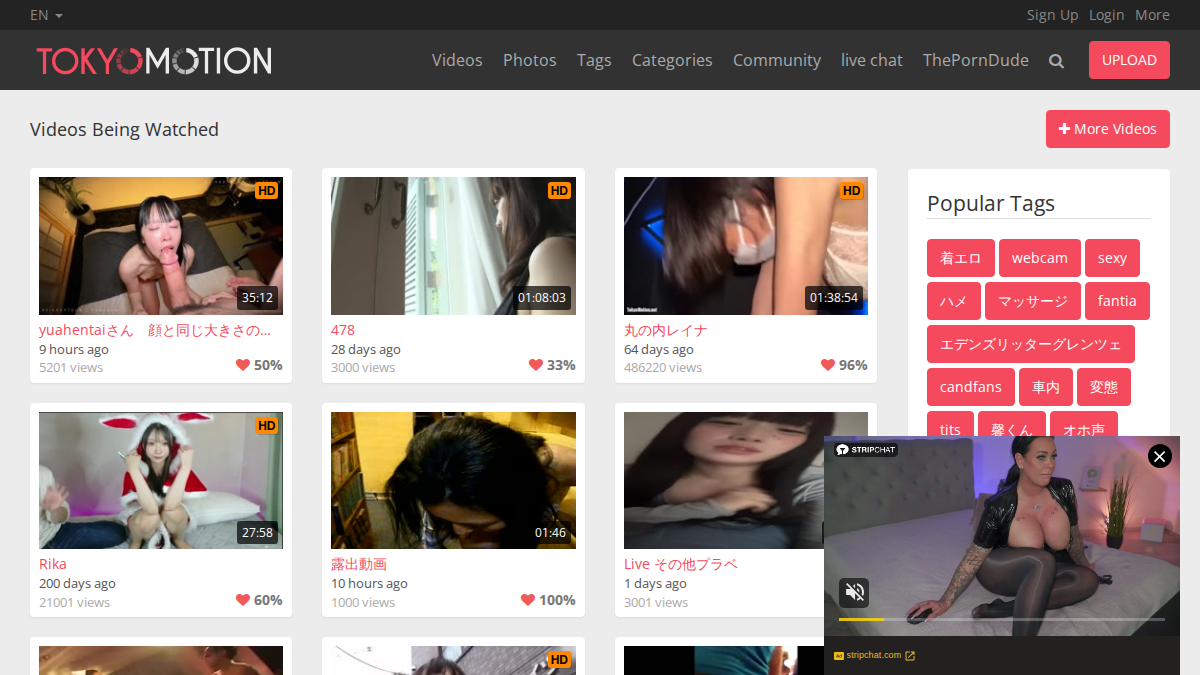
Task: Click the search magnifier icon
Action: (x=1056, y=61)
